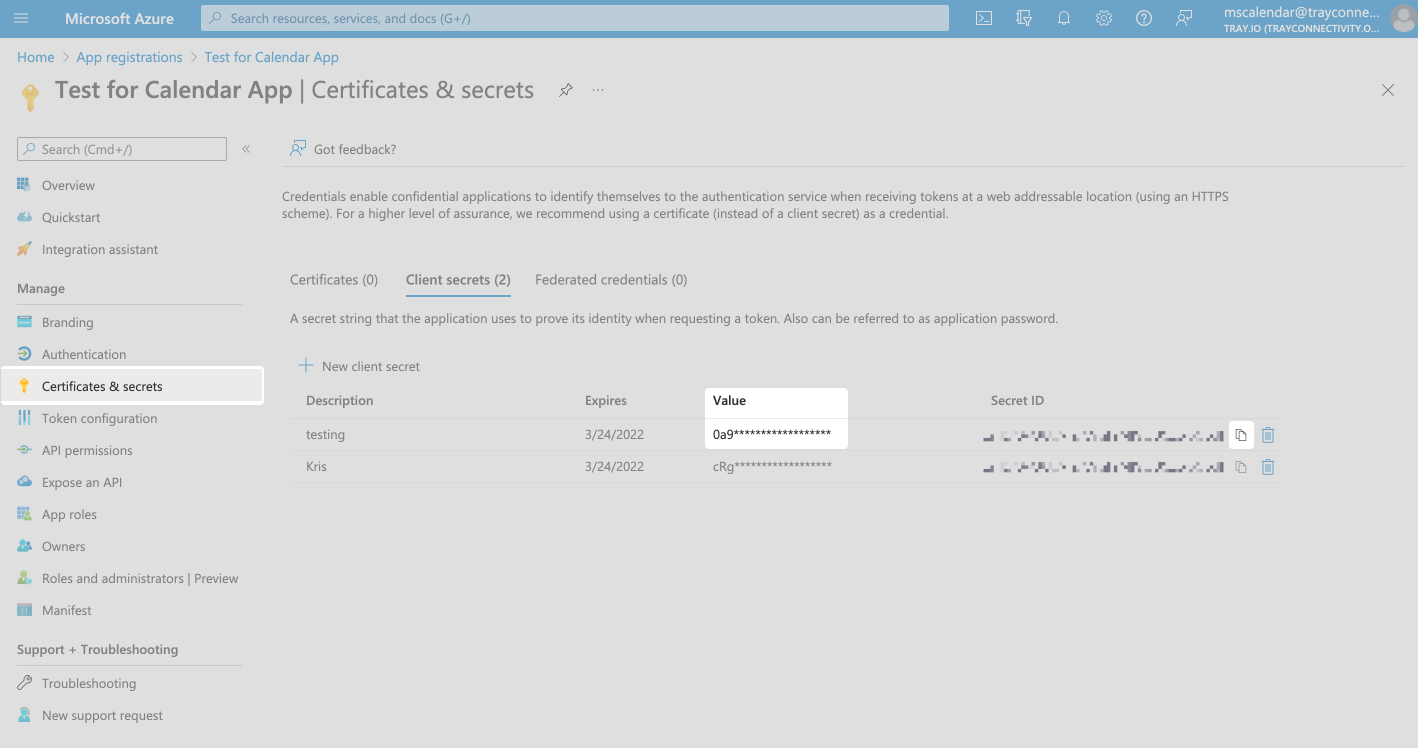
Task: Send feedback via the smiley icon
Action: tap(1184, 17)
